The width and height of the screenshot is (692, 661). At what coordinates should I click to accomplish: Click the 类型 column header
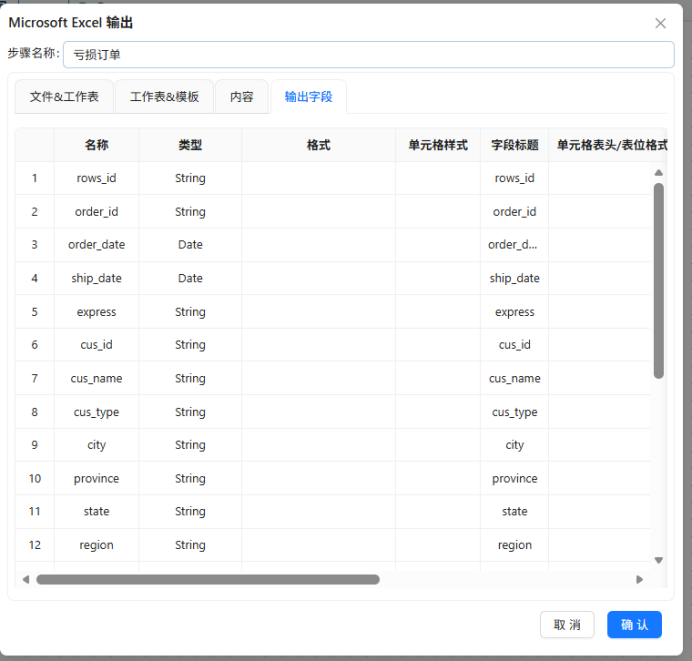pyautogui.click(x=190, y=145)
